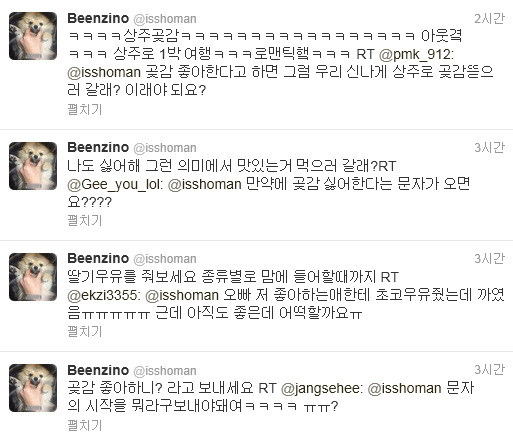
Task: Open the @Gee_you_lol mention link
Action: (114, 184)
